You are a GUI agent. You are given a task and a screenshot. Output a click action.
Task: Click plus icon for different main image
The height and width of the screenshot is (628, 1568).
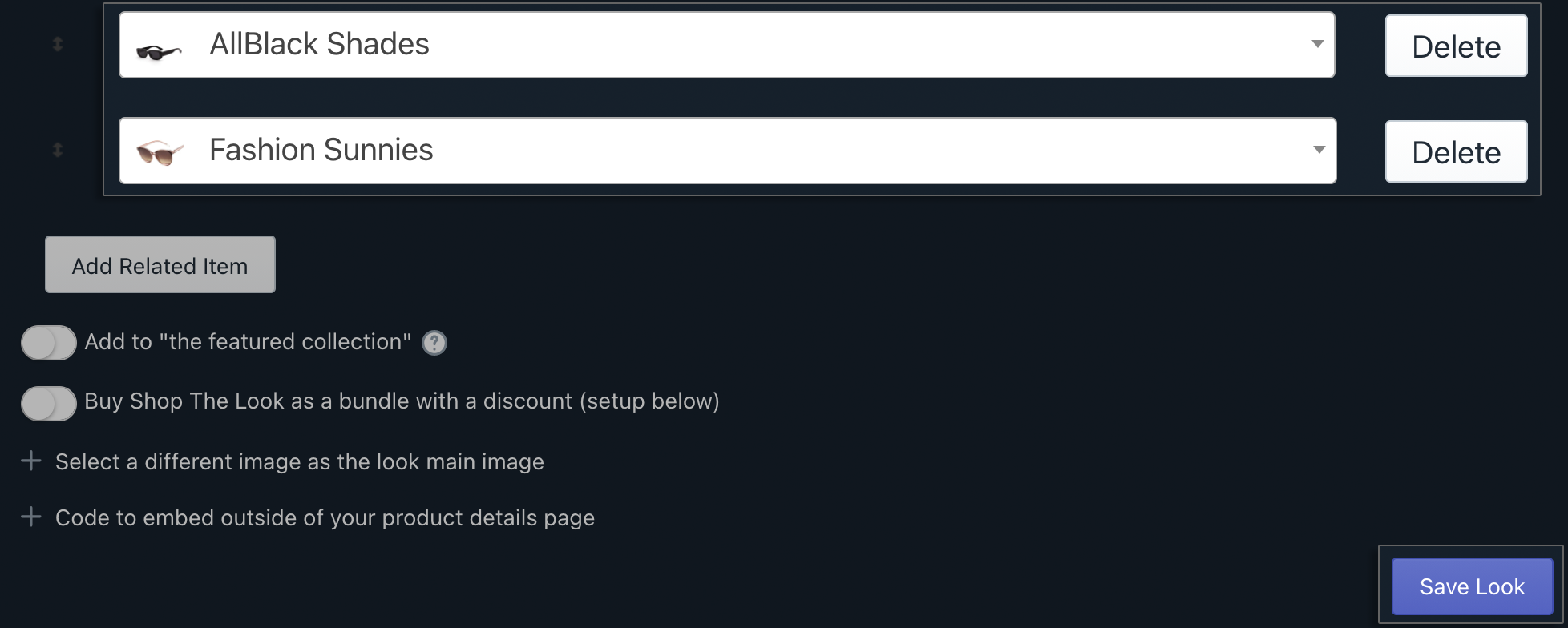[x=31, y=461]
